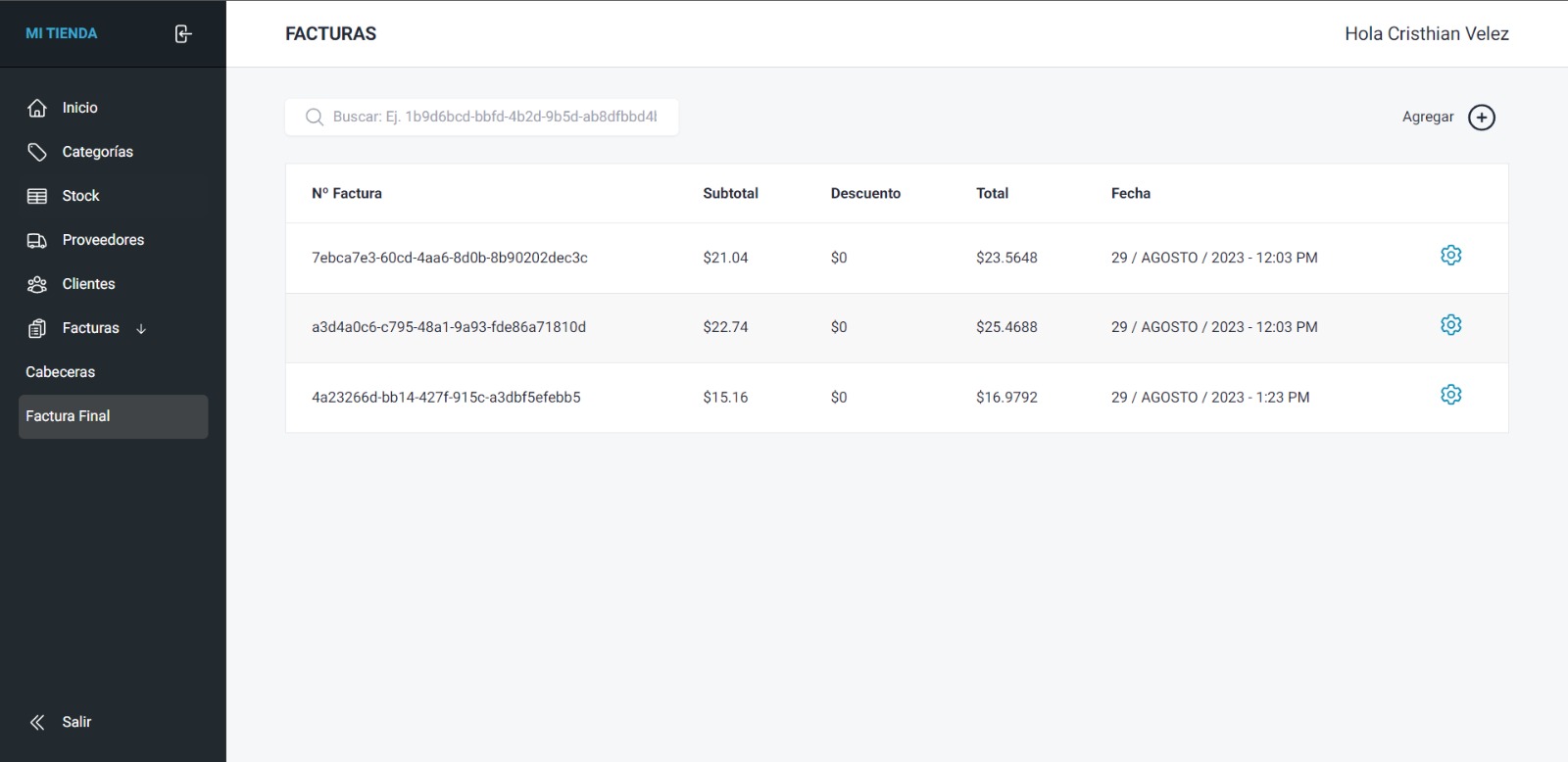
Task: Click the people icon for Clientes
Action: coord(37,284)
